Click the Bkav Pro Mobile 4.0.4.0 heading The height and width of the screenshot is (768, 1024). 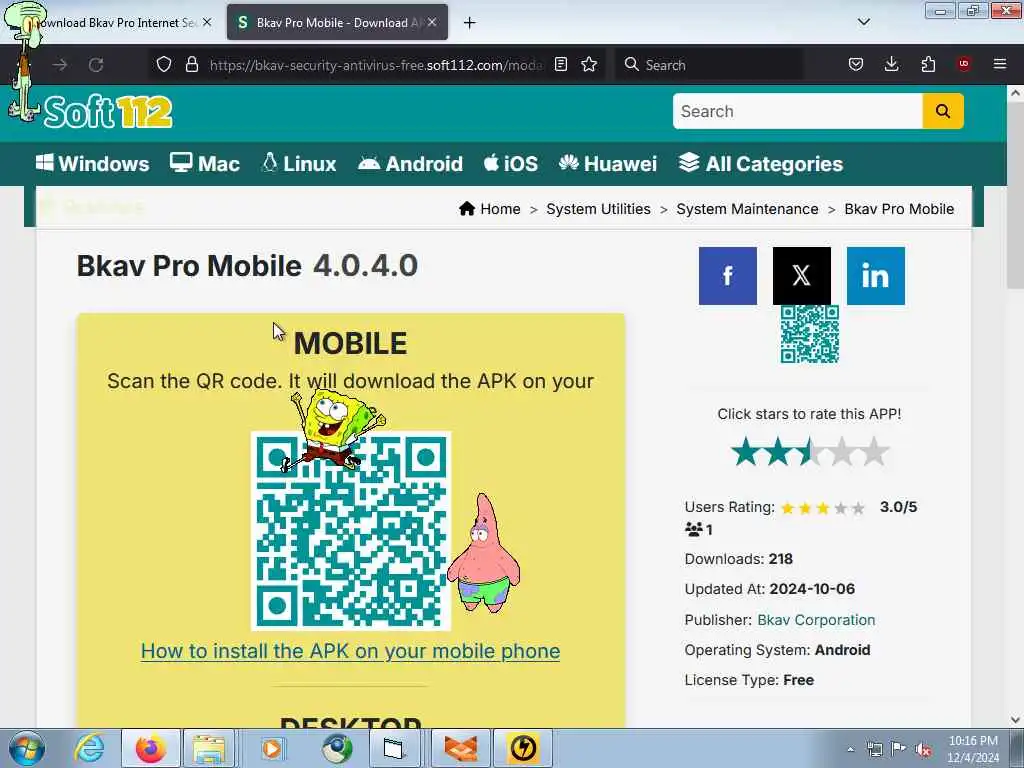click(x=247, y=266)
